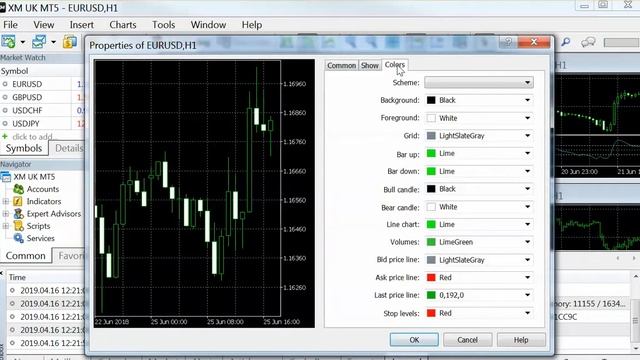Click the profiles toolbar icon
The width and height of the screenshot is (640, 360).
tap(39, 42)
